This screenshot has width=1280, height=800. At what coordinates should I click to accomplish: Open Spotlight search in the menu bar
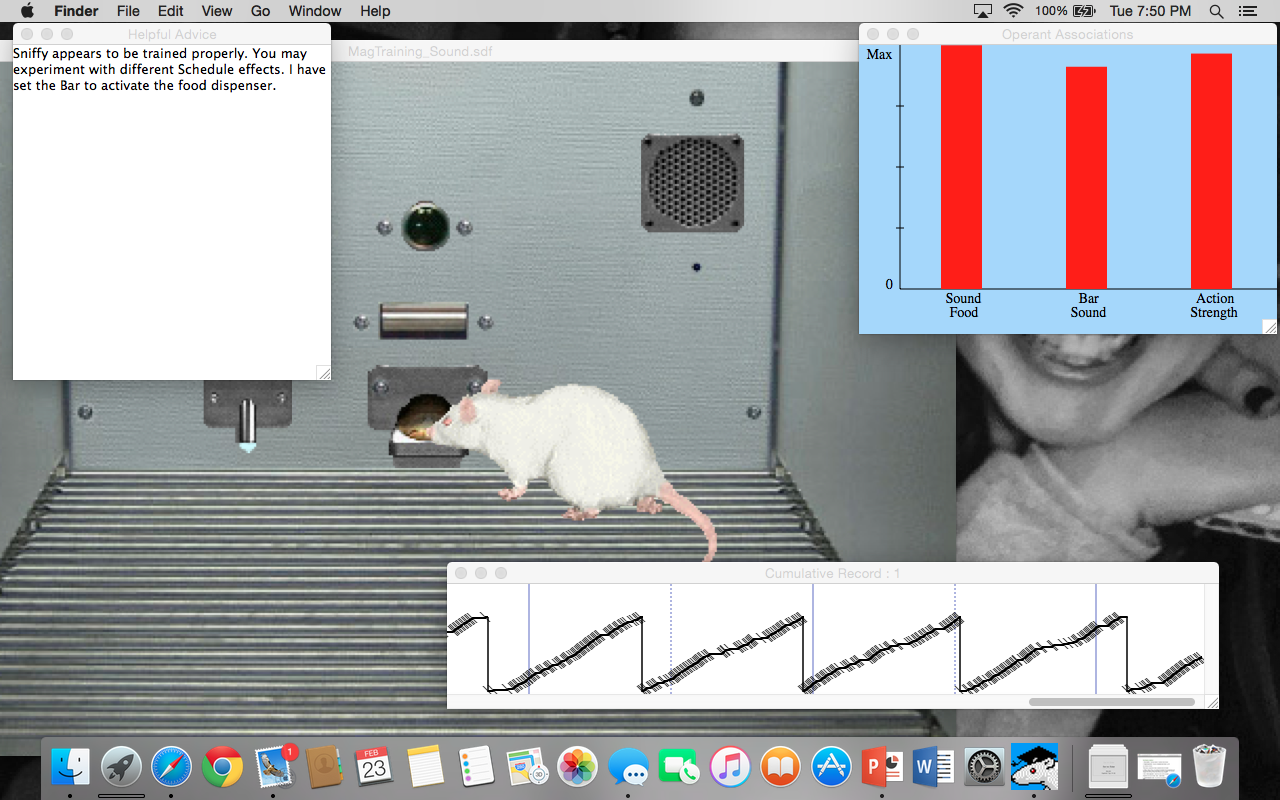pos(1216,11)
